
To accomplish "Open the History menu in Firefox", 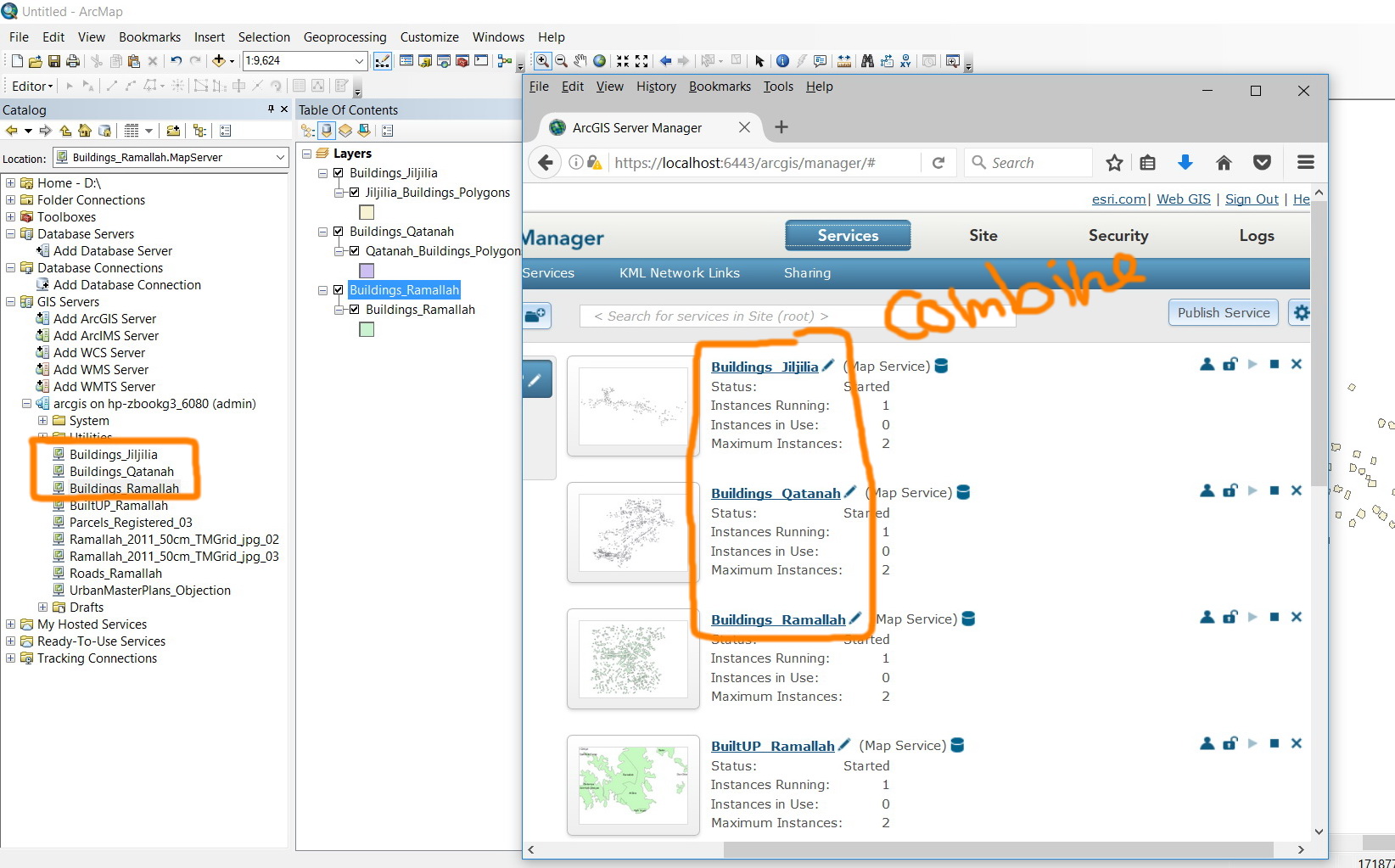I will tap(656, 87).
